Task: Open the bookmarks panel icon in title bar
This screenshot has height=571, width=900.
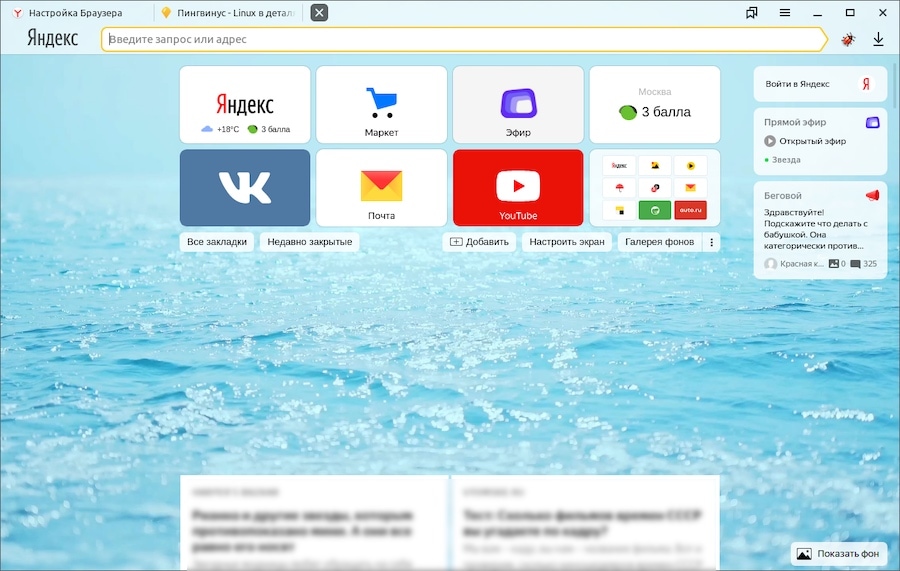Action: click(751, 13)
